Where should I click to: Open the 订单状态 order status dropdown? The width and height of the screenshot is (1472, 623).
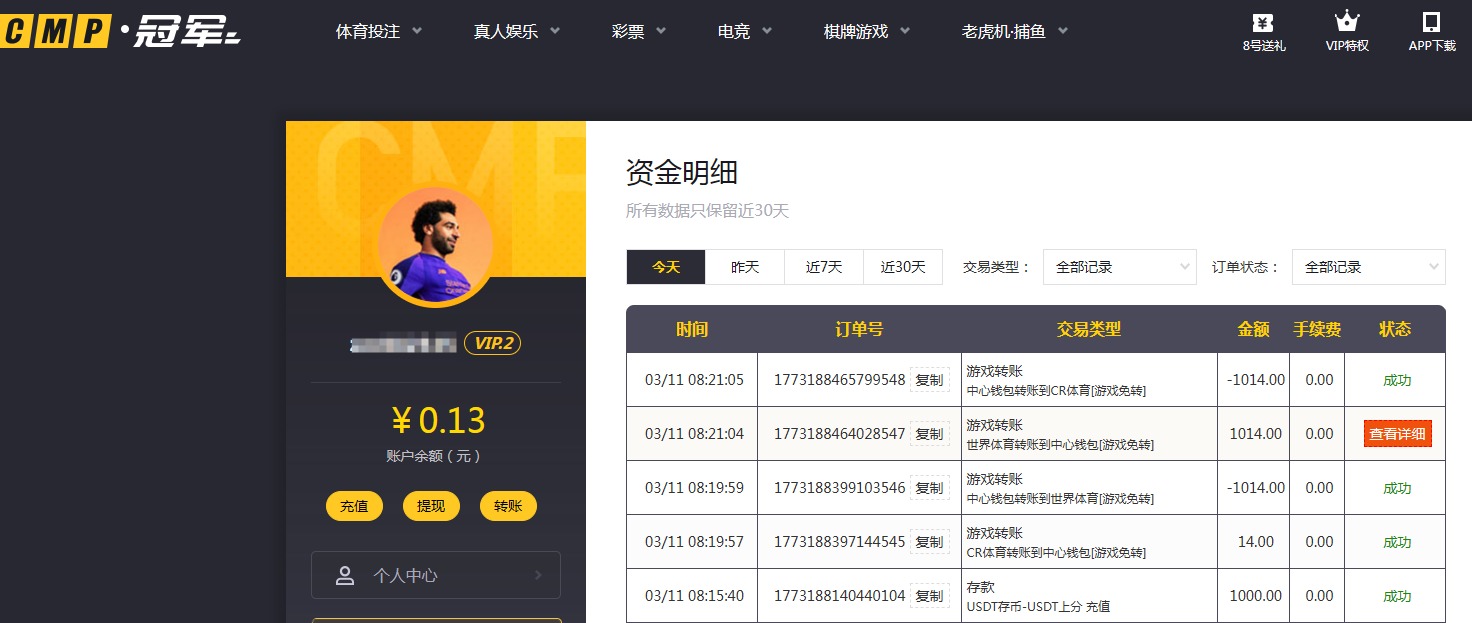pyautogui.click(x=1368, y=267)
